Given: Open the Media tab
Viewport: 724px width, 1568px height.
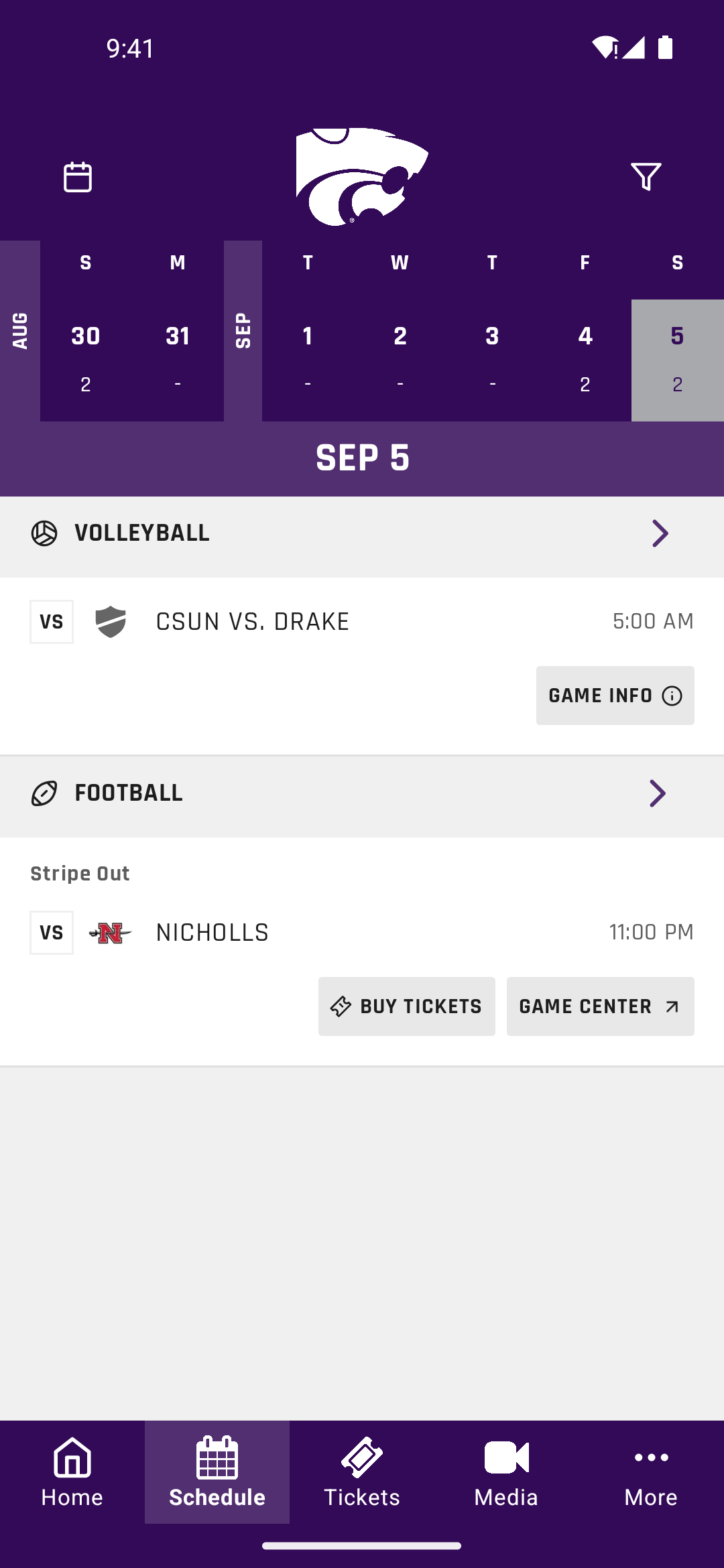Looking at the screenshot, I should tap(507, 1472).
